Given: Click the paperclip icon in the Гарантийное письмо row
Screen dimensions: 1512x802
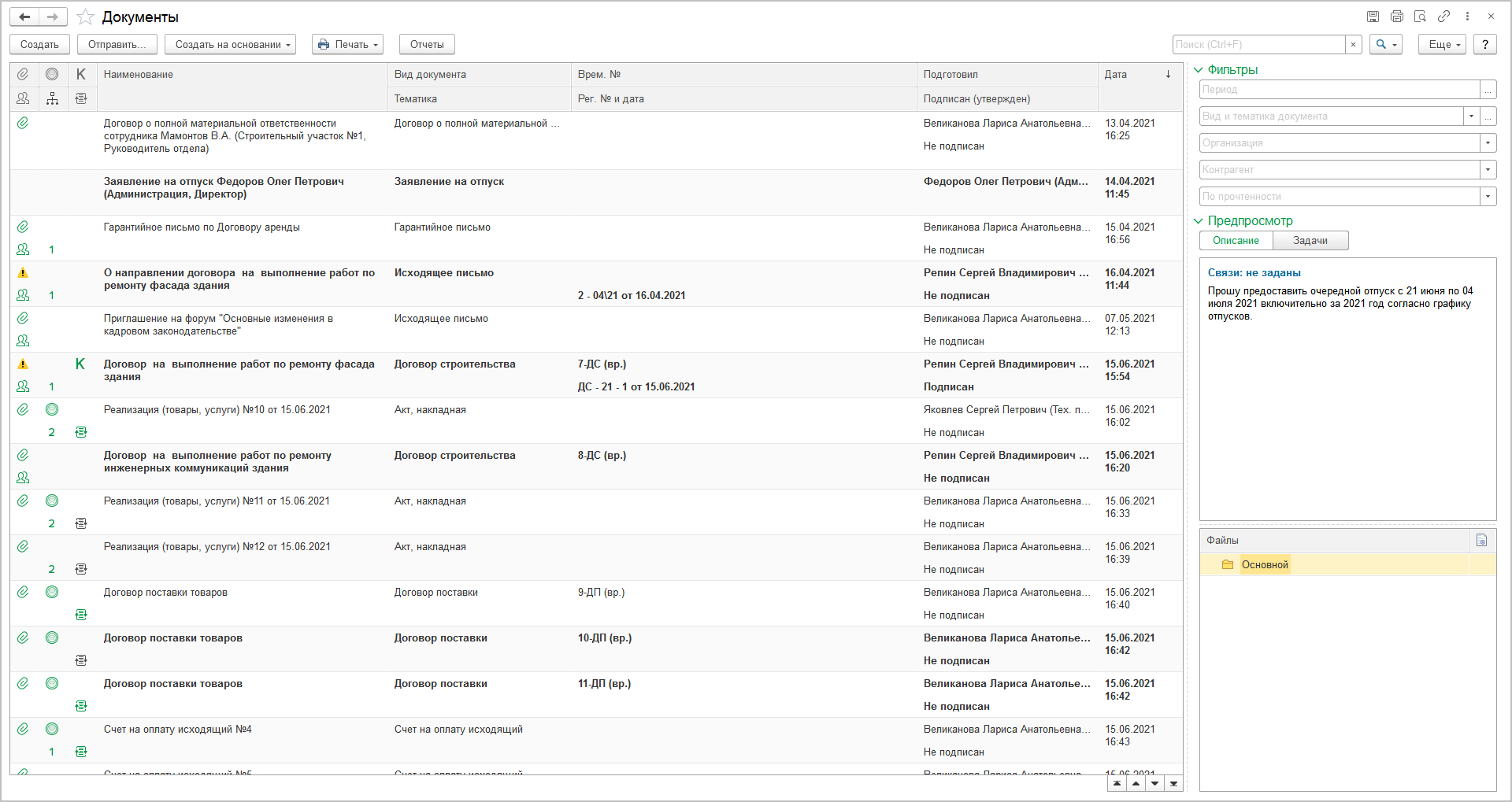Looking at the screenshot, I should coord(23,227).
